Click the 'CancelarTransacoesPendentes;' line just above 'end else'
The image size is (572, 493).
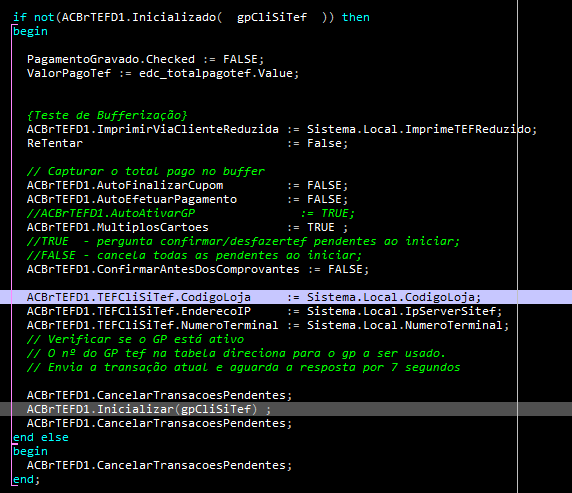click(159, 423)
